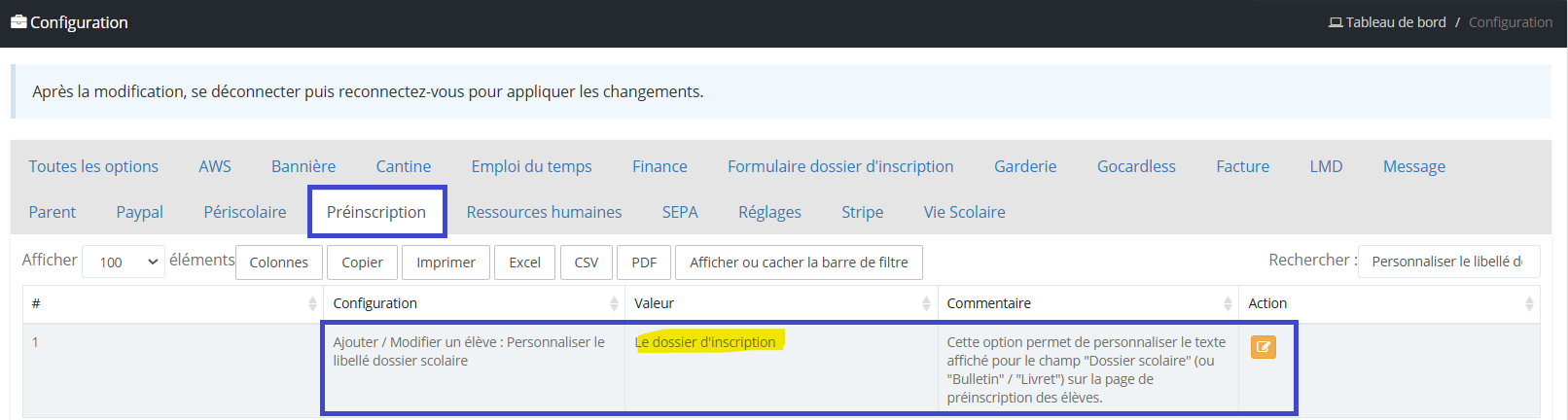Follow the Tableau de bord breadcrumb link
The image size is (1568, 420).
click(1395, 22)
